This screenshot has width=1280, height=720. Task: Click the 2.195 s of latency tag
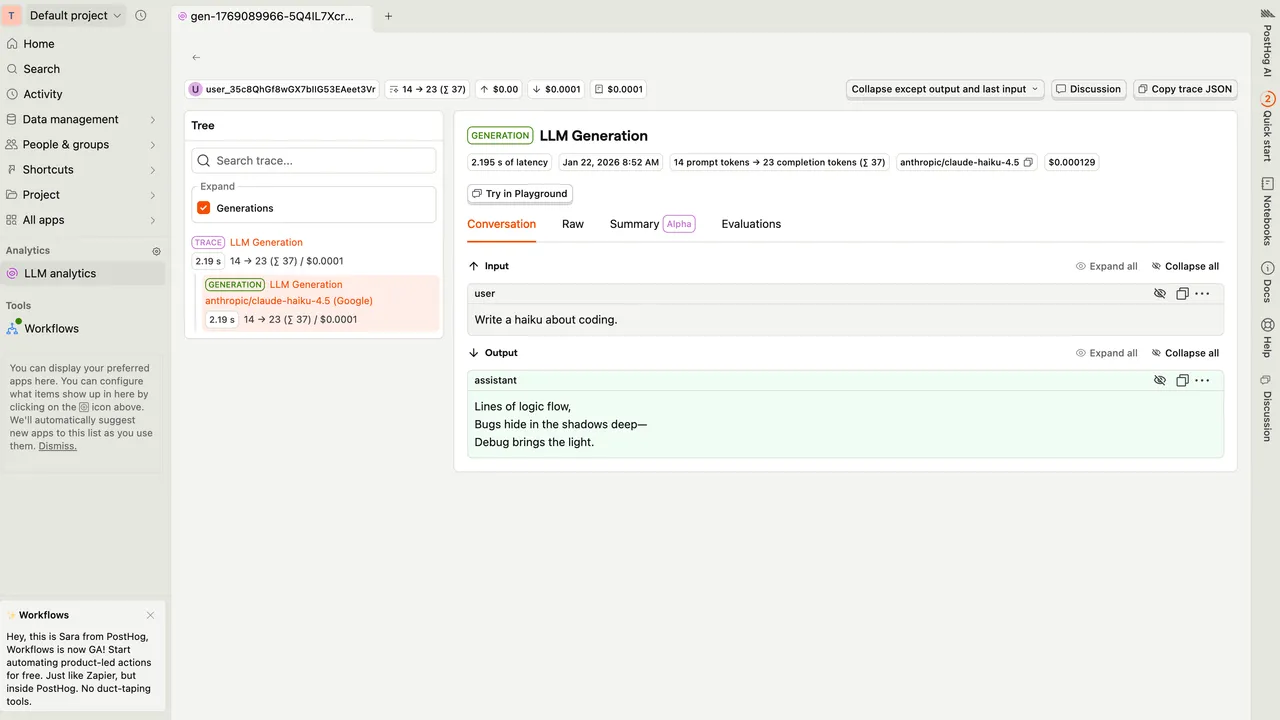[x=510, y=162]
